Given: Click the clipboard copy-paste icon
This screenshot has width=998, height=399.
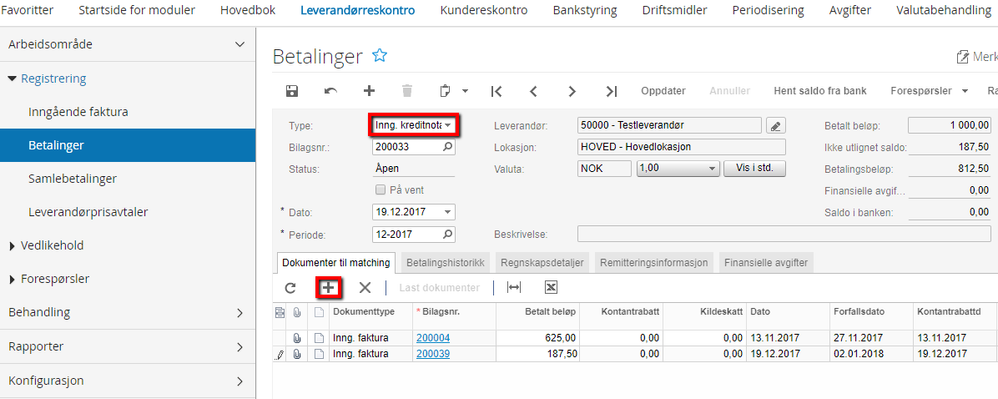Looking at the screenshot, I should 446,91.
